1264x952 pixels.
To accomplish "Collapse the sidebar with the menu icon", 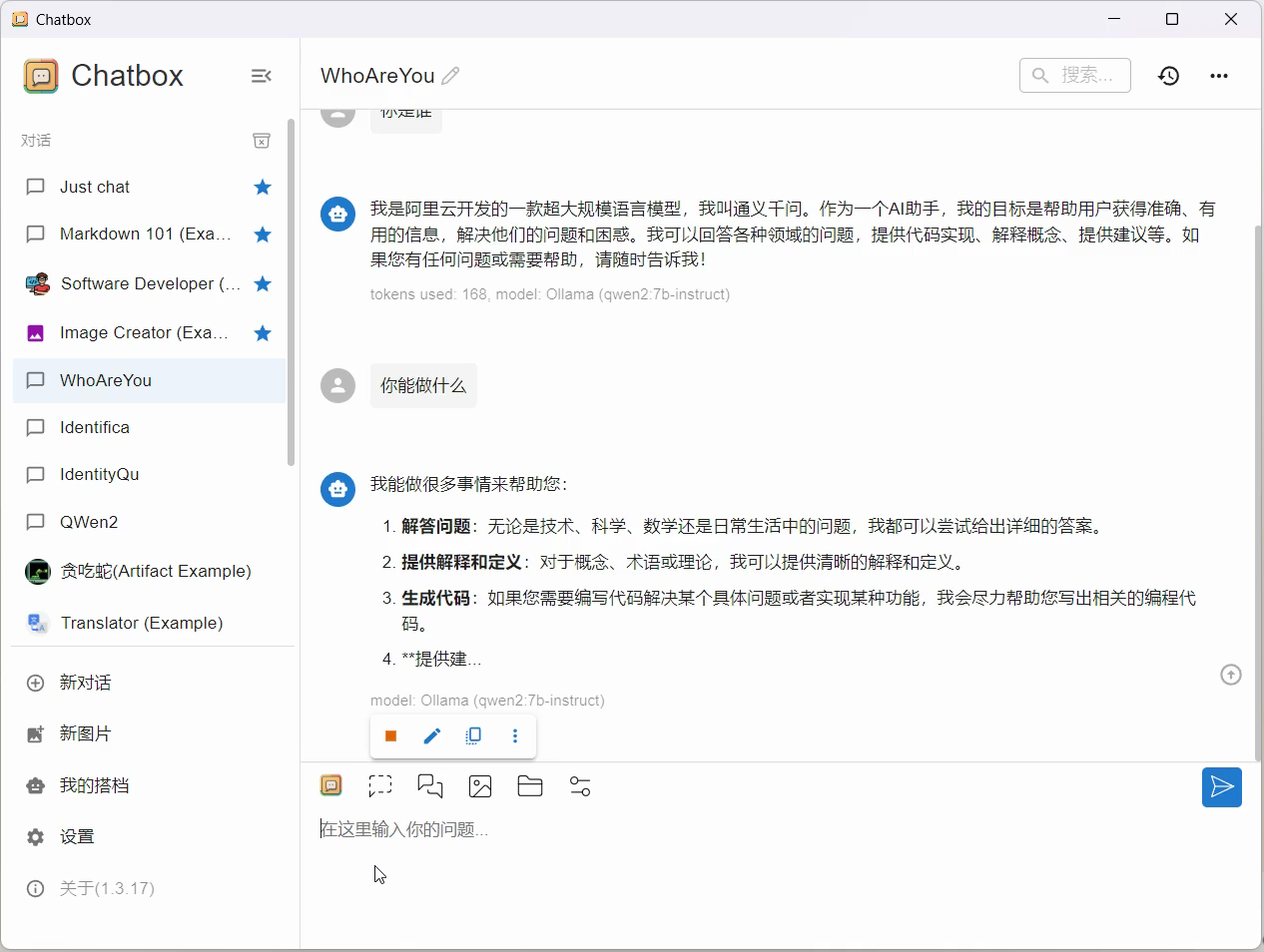I will coord(261,76).
